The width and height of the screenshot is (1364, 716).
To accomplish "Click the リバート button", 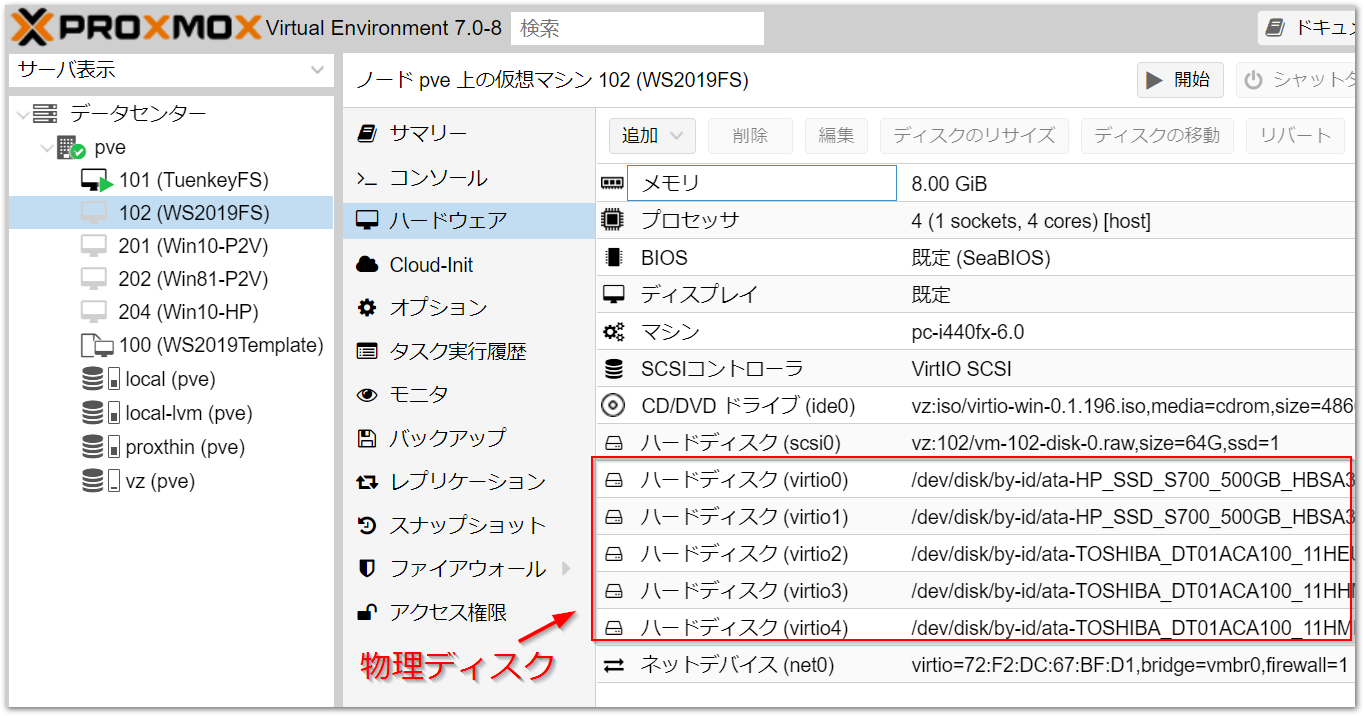I will pos(1296,136).
